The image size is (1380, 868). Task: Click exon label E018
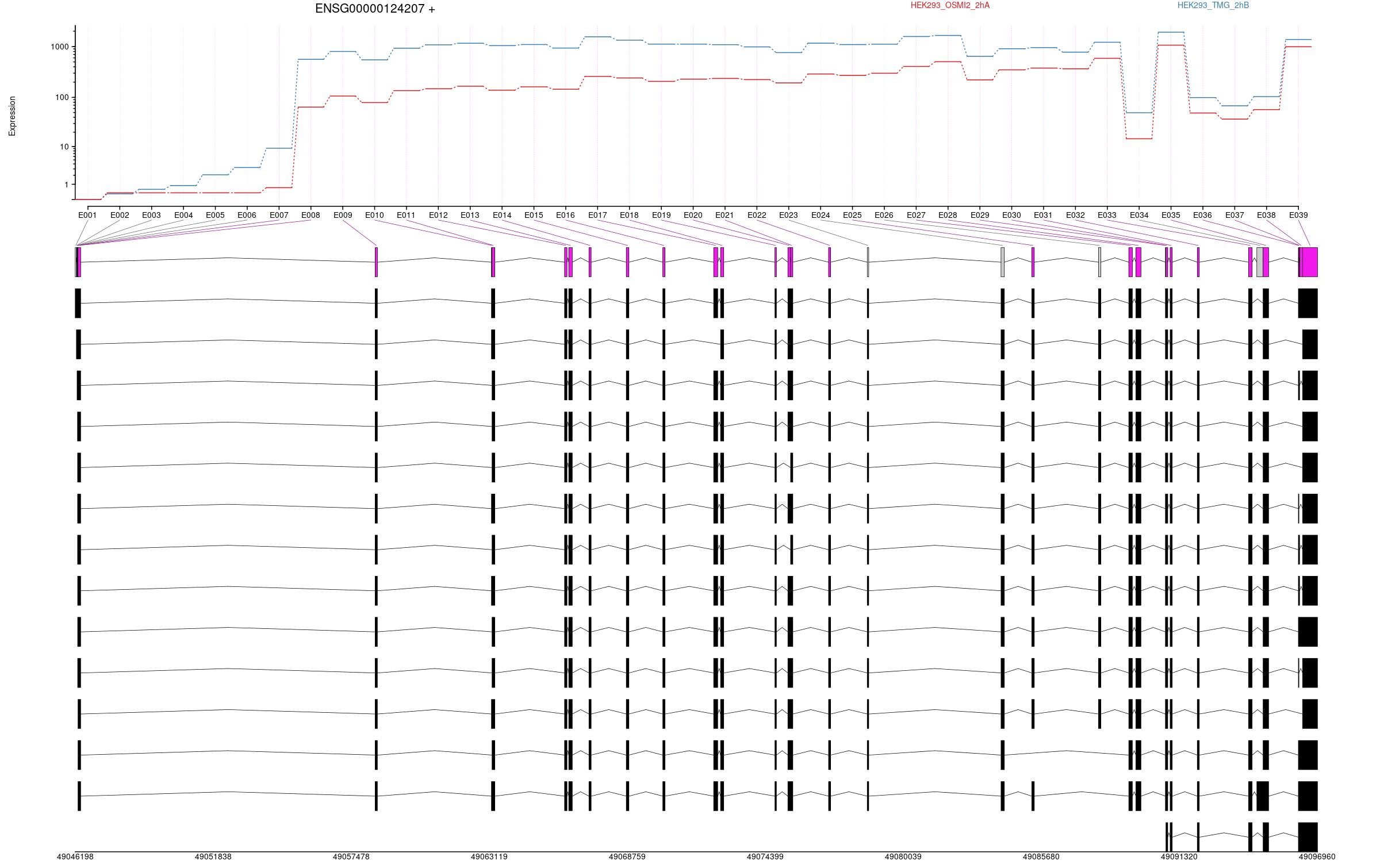(629, 215)
